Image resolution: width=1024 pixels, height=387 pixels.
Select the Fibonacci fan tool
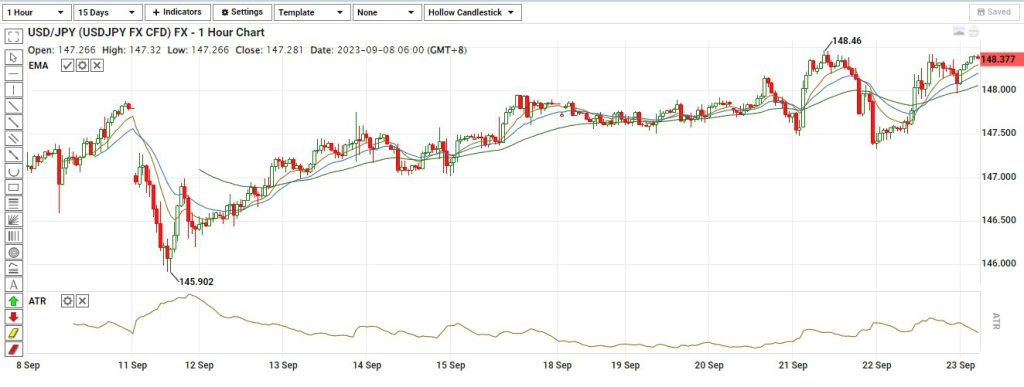point(14,219)
